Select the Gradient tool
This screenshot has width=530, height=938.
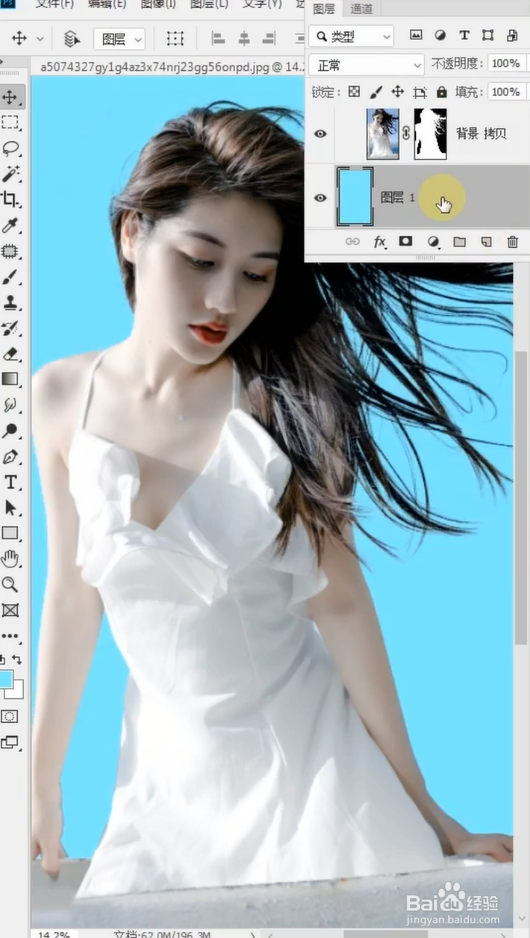click(10, 379)
